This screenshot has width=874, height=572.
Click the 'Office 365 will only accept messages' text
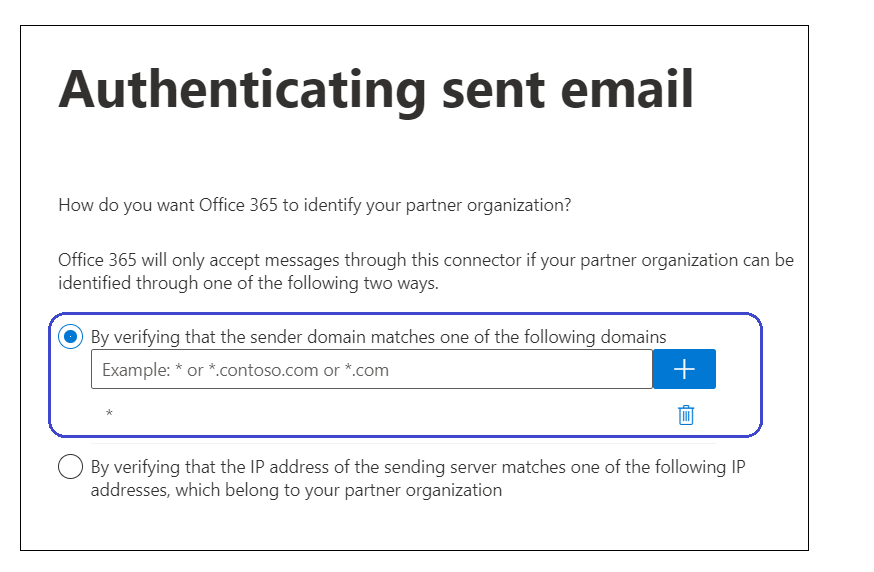(x=425, y=260)
